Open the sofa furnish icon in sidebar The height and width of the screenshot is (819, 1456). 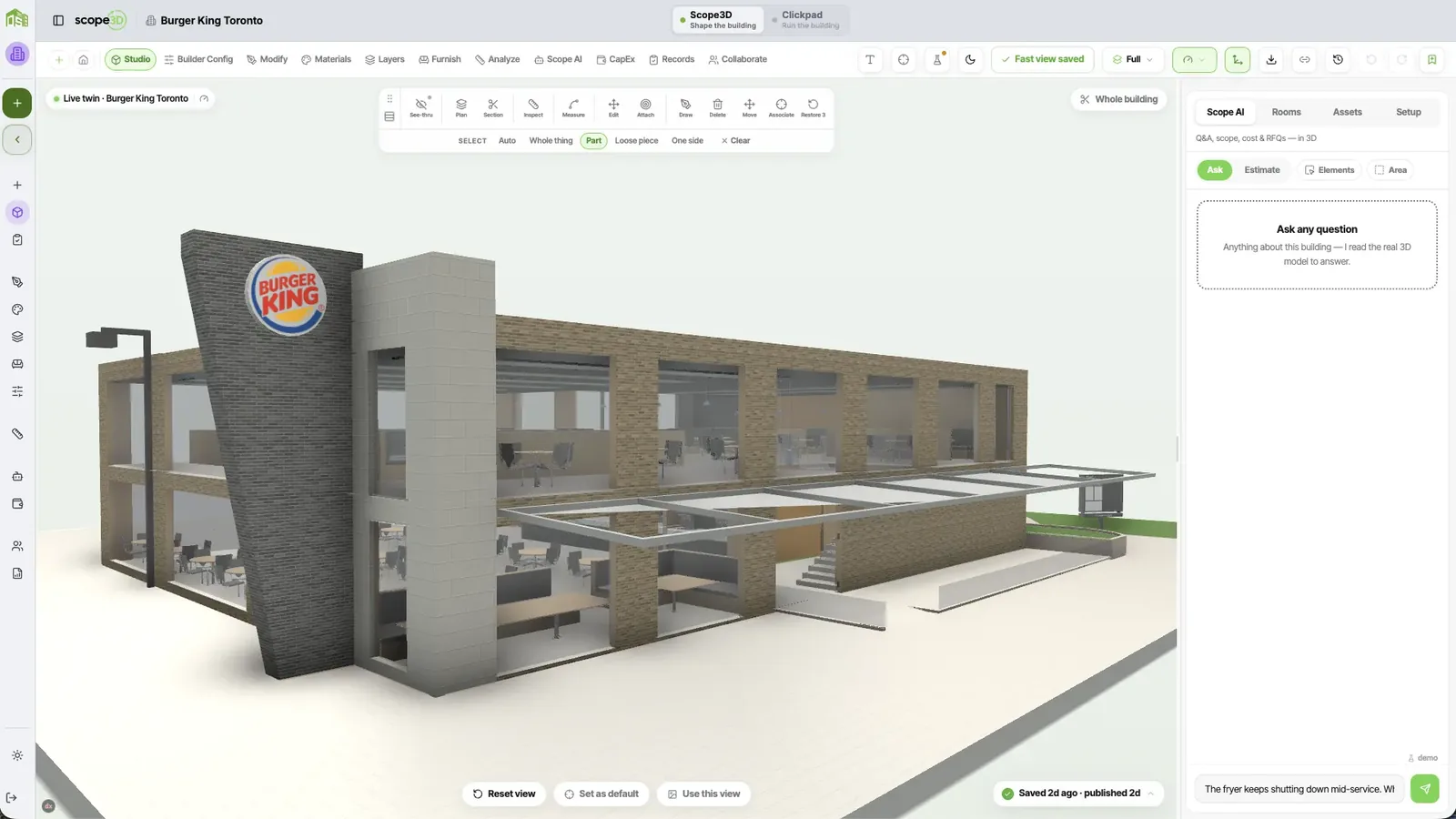tap(17, 364)
